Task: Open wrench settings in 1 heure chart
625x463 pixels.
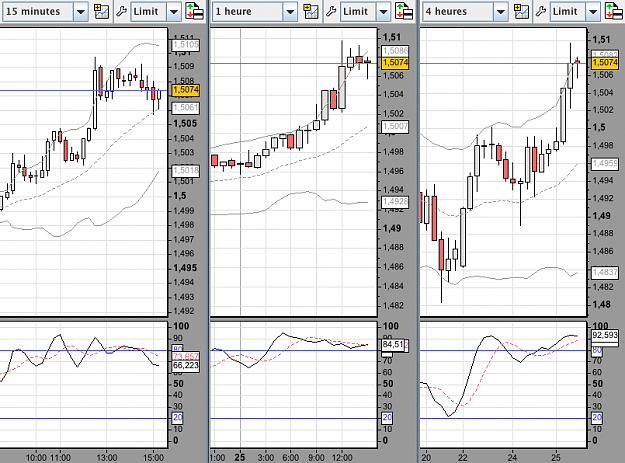Action: point(331,12)
